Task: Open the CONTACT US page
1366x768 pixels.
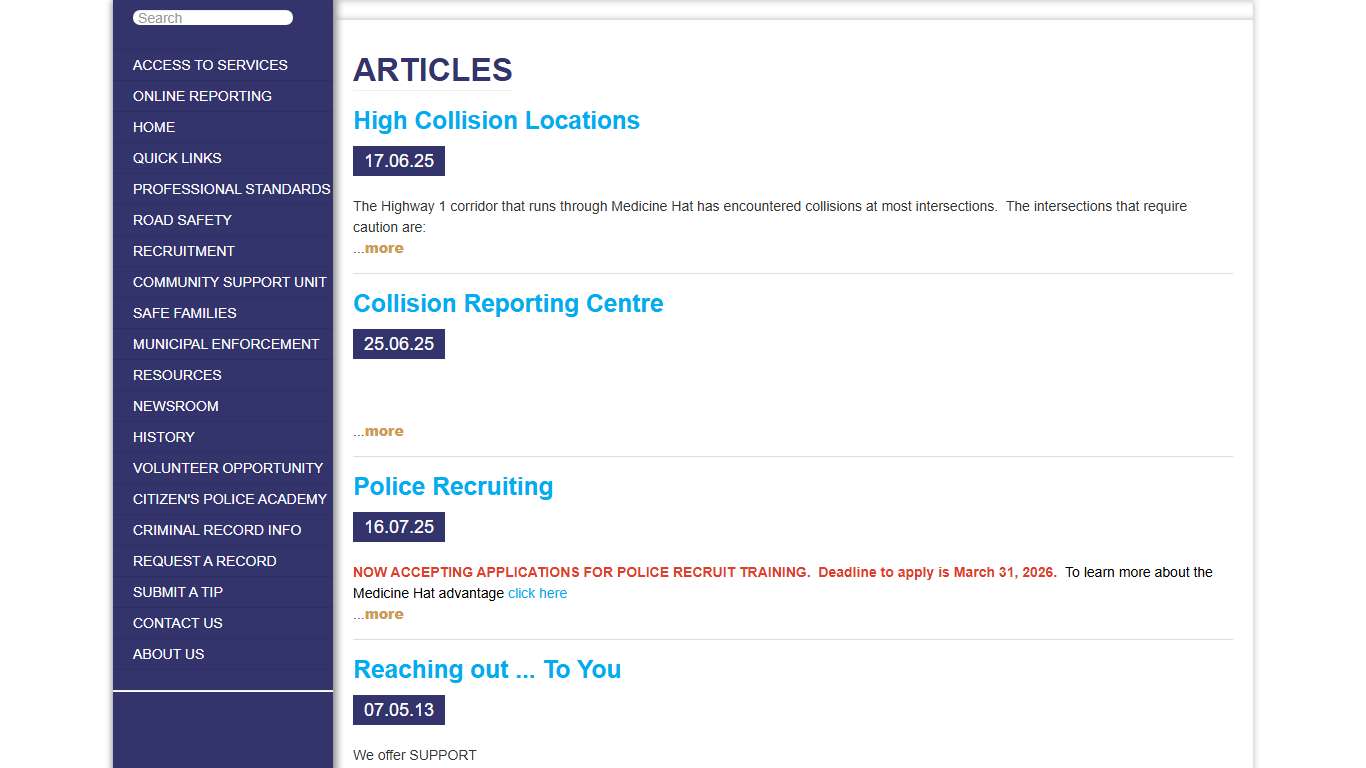Action: point(177,623)
